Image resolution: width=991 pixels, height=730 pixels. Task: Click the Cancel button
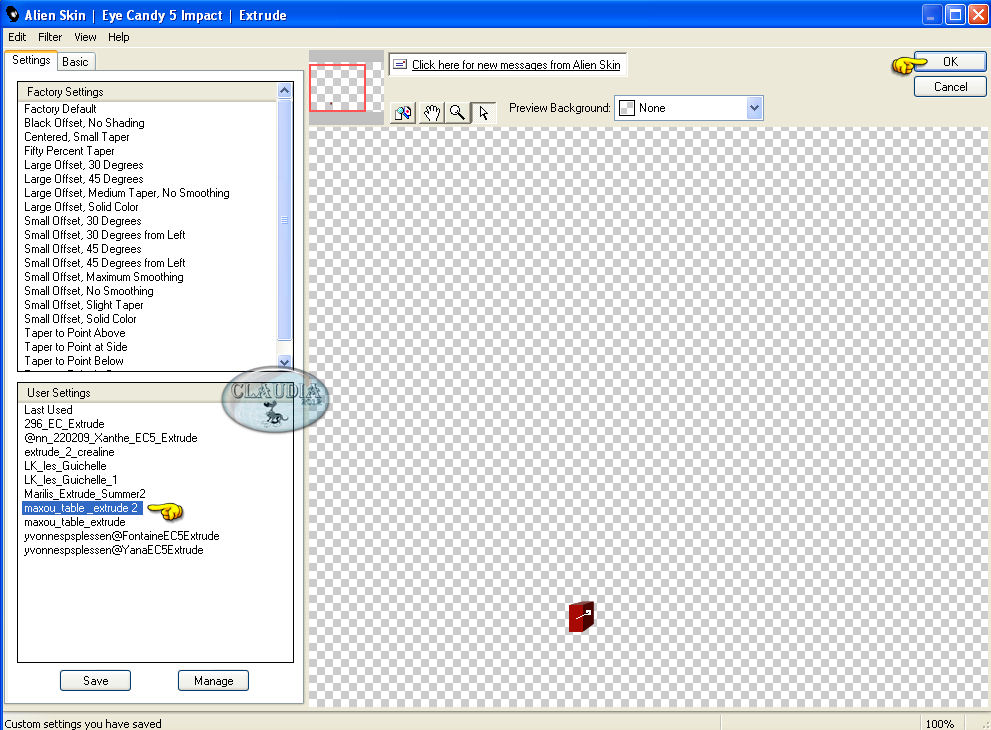pyautogui.click(x=950, y=87)
